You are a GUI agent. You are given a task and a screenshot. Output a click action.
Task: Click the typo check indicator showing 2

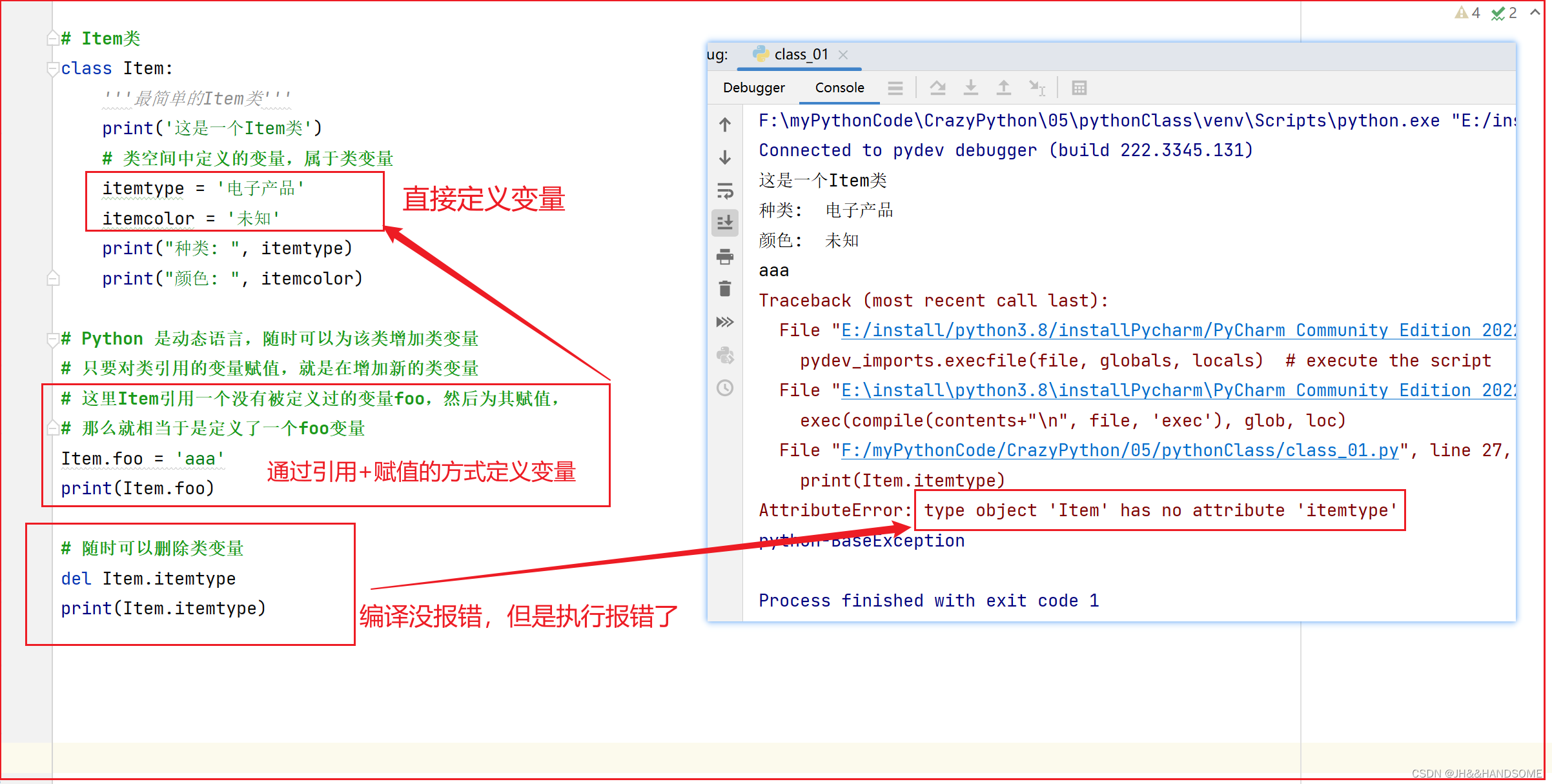tap(1504, 13)
